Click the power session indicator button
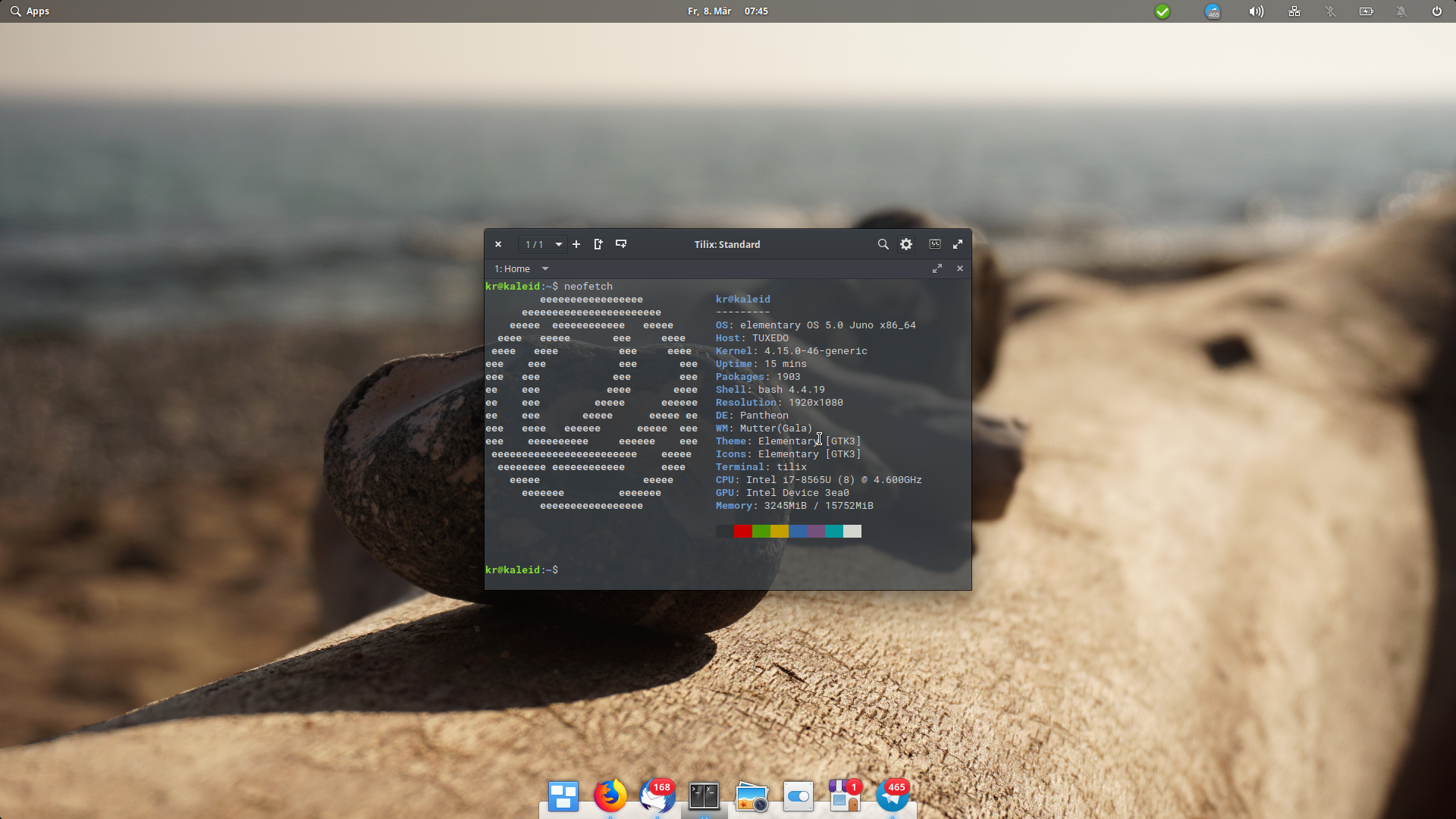The height and width of the screenshot is (819, 1456). pyautogui.click(x=1436, y=11)
